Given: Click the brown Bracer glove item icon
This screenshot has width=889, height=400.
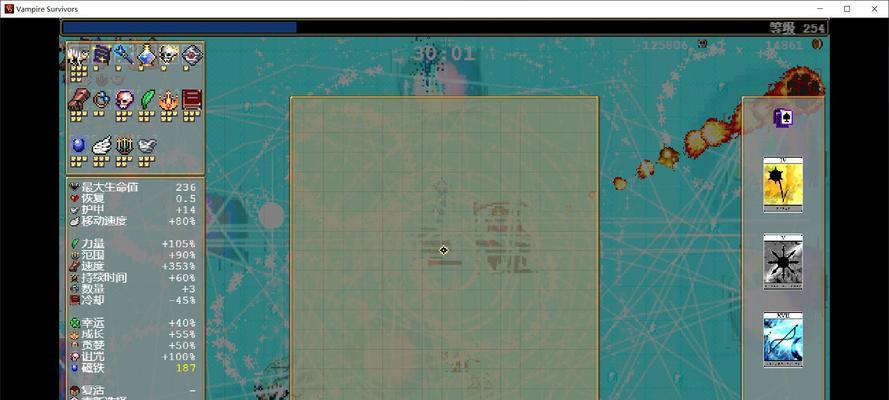Looking at the screenshot, I should pos(79,100).
